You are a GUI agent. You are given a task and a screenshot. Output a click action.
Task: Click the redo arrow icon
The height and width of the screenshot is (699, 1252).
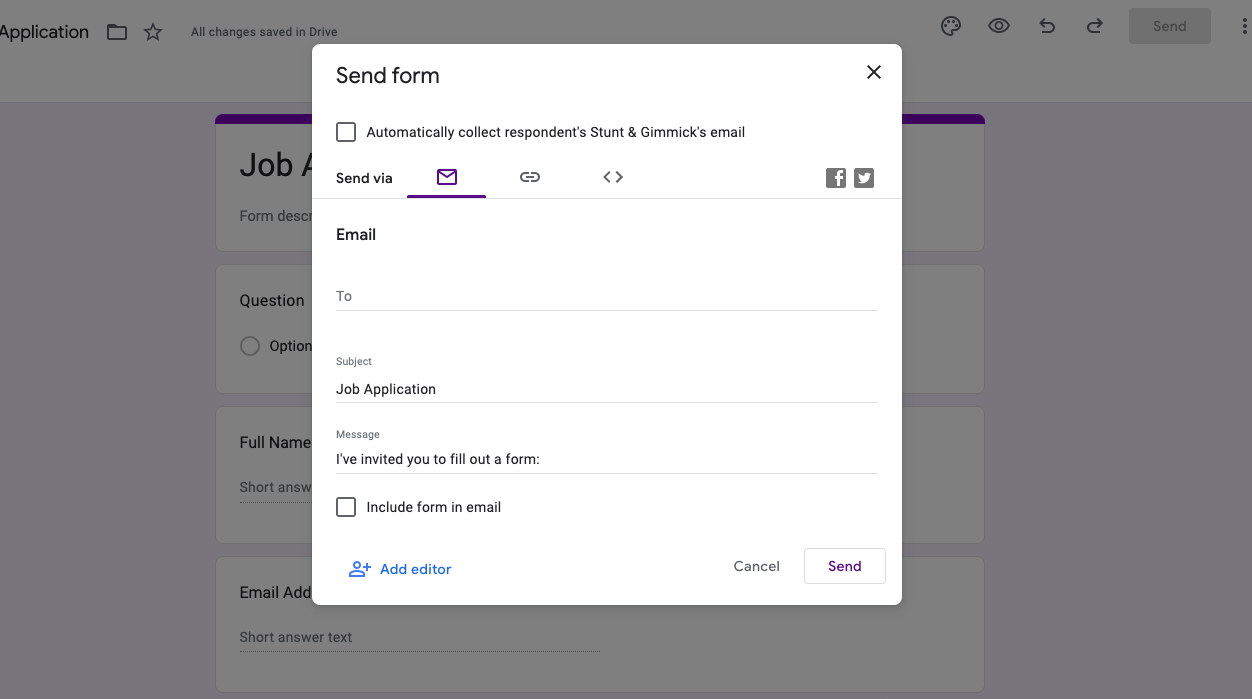[x=1095, y=27]
